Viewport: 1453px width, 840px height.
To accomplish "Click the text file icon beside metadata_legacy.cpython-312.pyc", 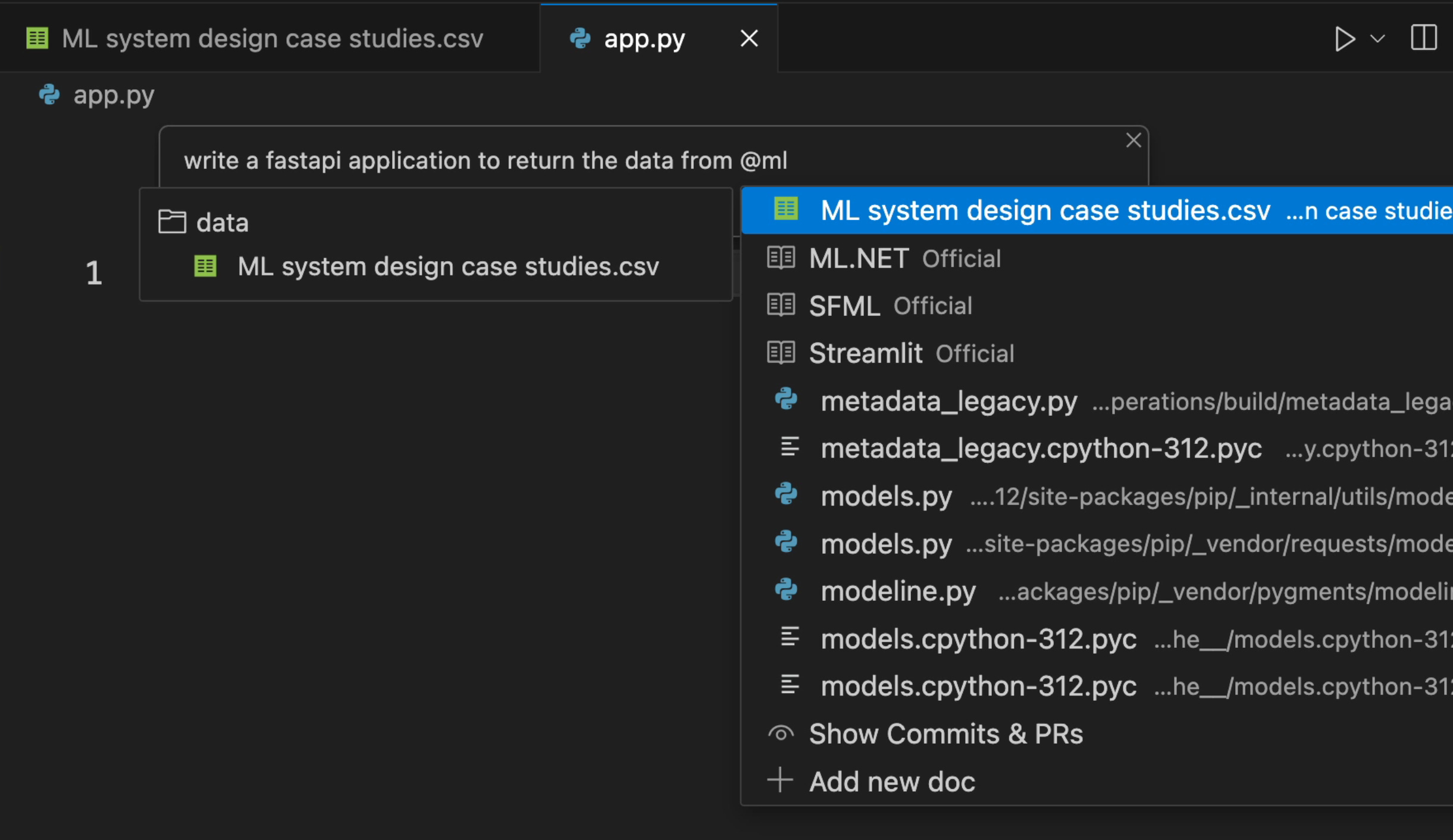I will click(790, 446).
